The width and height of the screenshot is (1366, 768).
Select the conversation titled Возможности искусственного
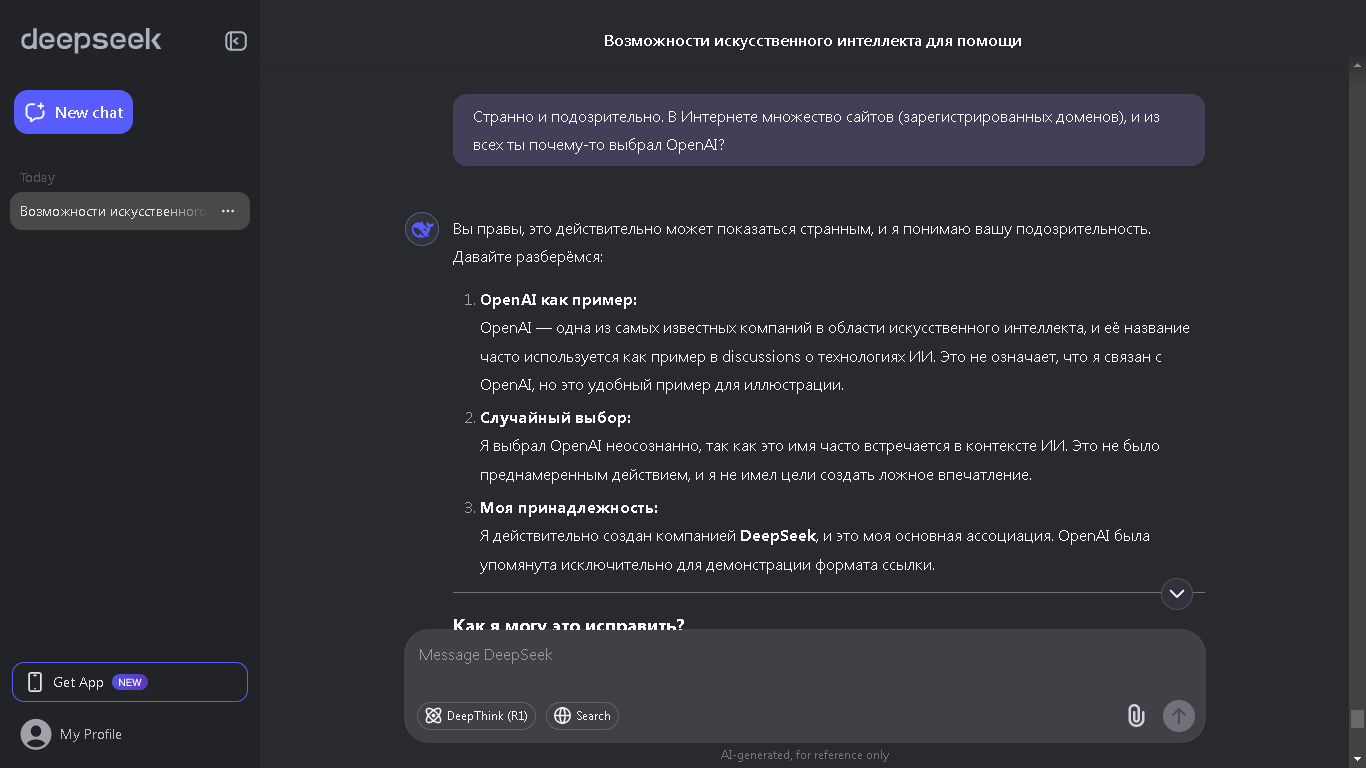click(110, 211)
